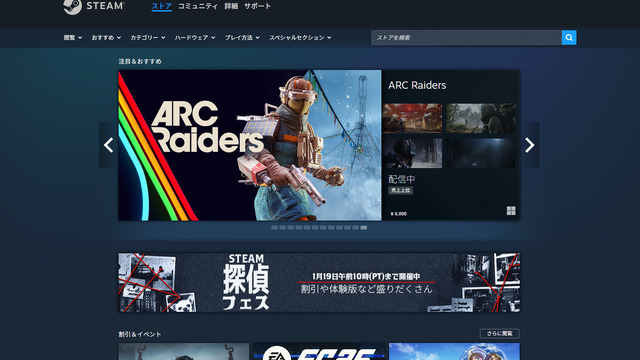Expand the おすすめ dropdown menu
Viewport: 640px width, 360px height.
[106, 38]
